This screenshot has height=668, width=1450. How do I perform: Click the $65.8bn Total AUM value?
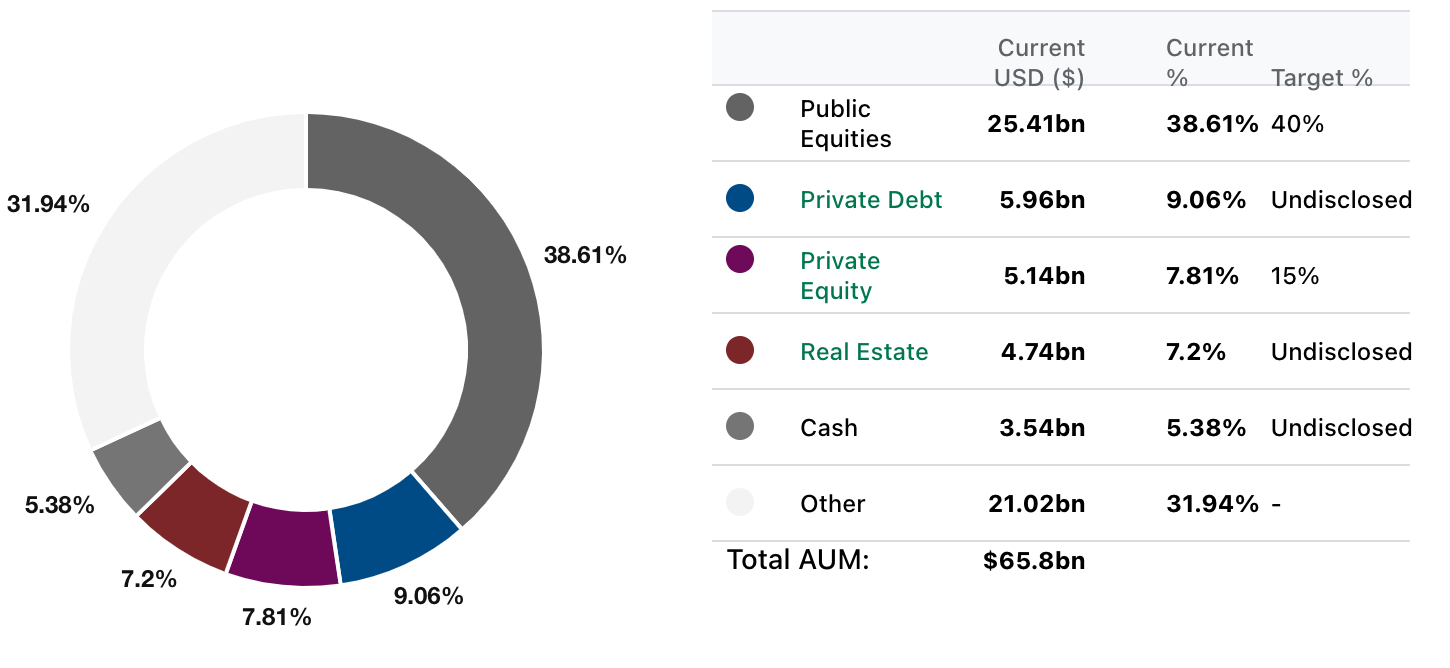coord(1034,560)
